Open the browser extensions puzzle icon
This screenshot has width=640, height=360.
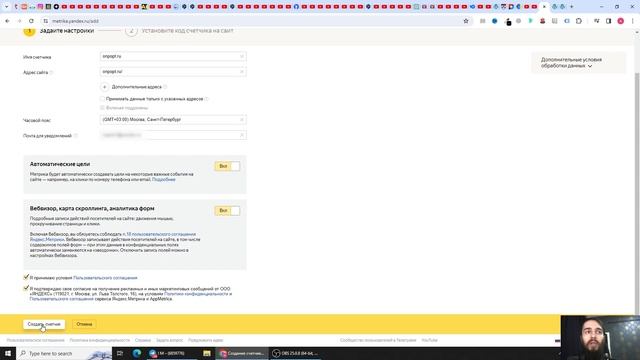click(x=579, y=21)
